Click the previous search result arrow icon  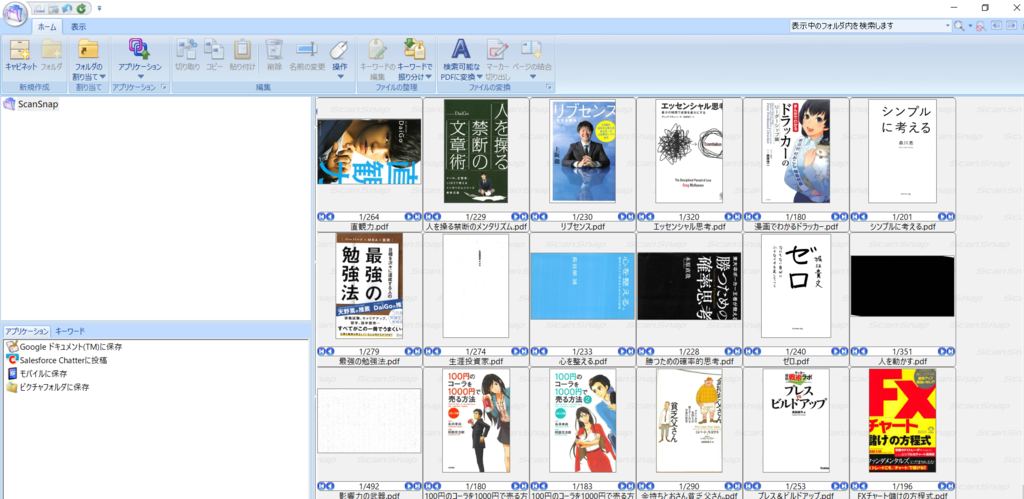997,26
